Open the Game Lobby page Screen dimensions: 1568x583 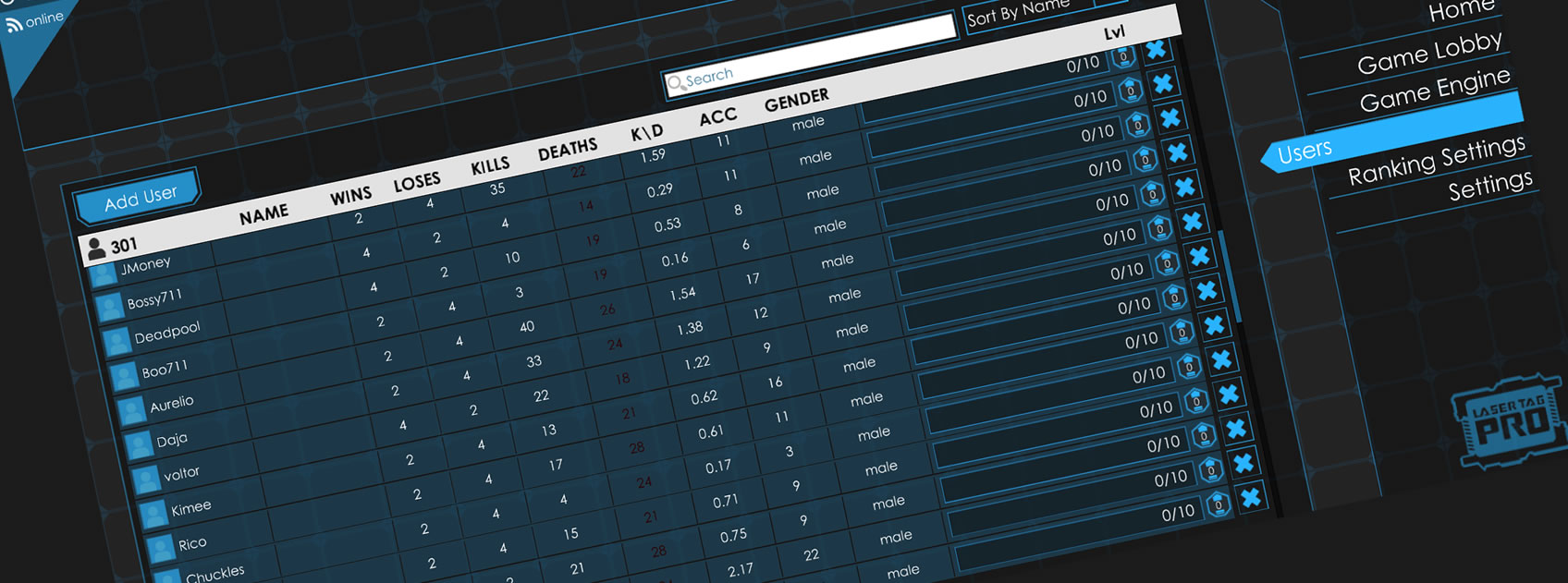pyautogui.click(x=1429, y=53)
